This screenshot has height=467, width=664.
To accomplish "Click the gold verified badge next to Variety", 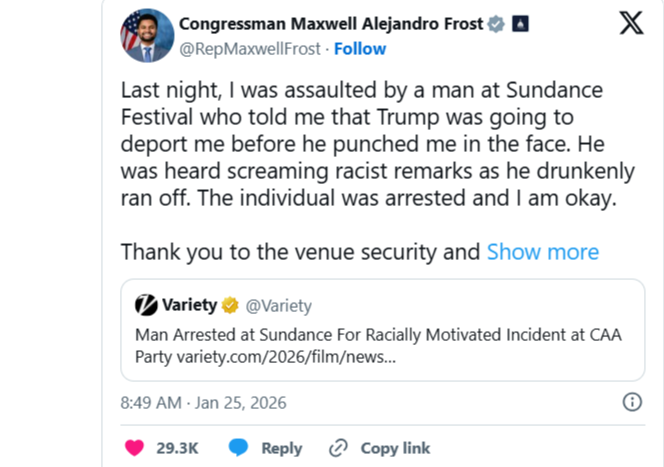I will [x=229, y=305].
